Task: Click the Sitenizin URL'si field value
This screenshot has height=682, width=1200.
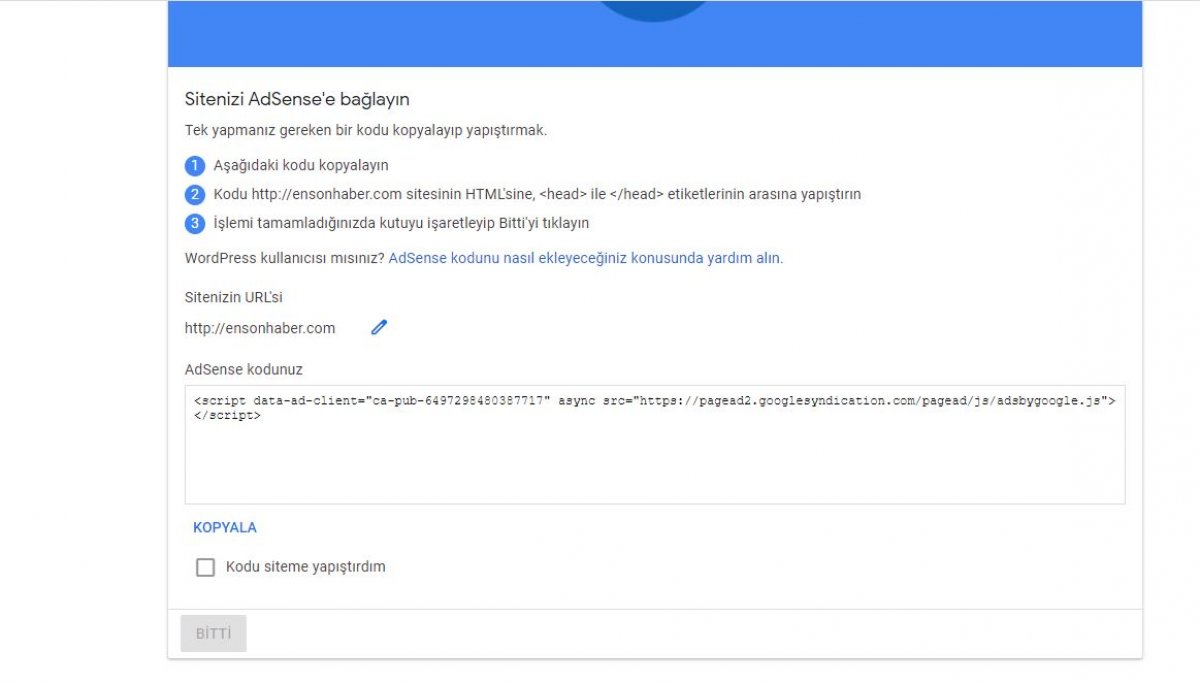Action: click(259, 327)
